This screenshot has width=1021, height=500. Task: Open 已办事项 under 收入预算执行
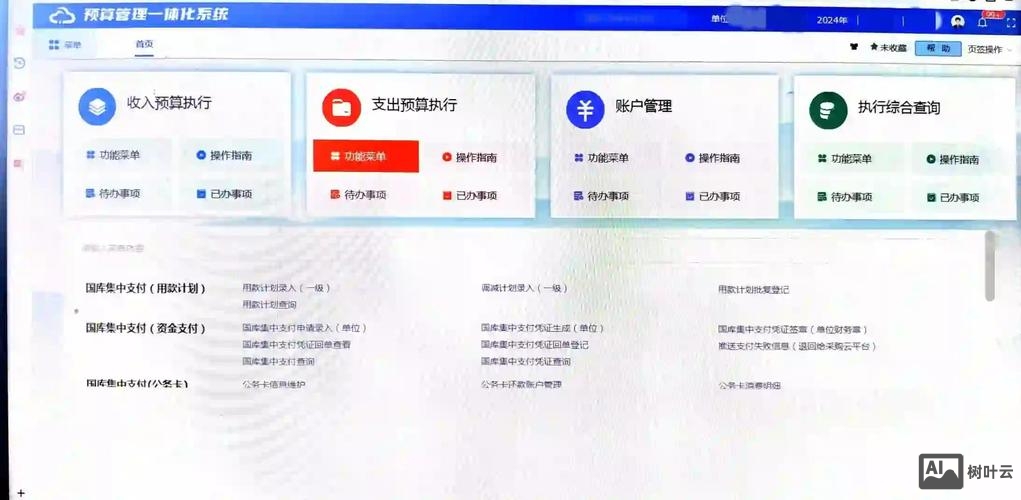pyautogui.click(x=224, y=194)
